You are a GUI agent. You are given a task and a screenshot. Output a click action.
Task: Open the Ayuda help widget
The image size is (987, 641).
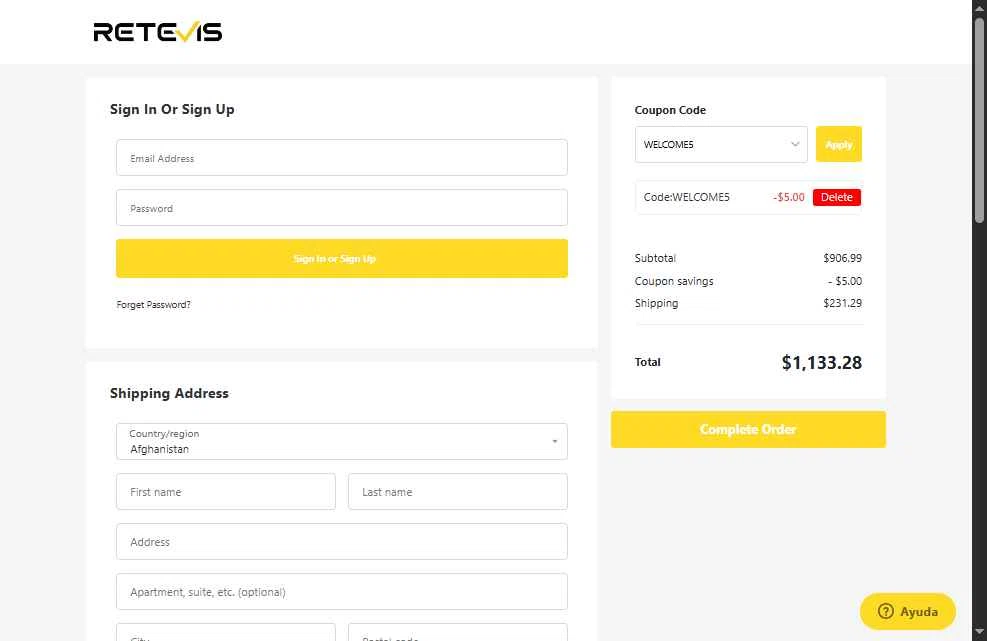(x=908, y=611)
